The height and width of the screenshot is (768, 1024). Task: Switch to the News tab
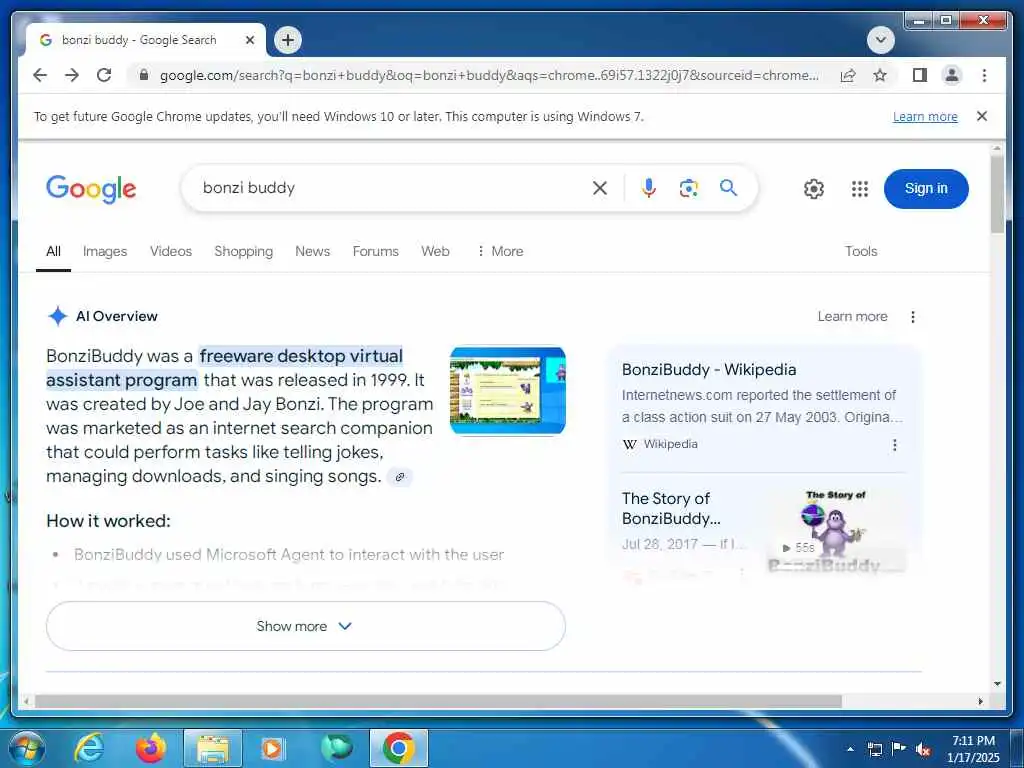tap(312, 251)
